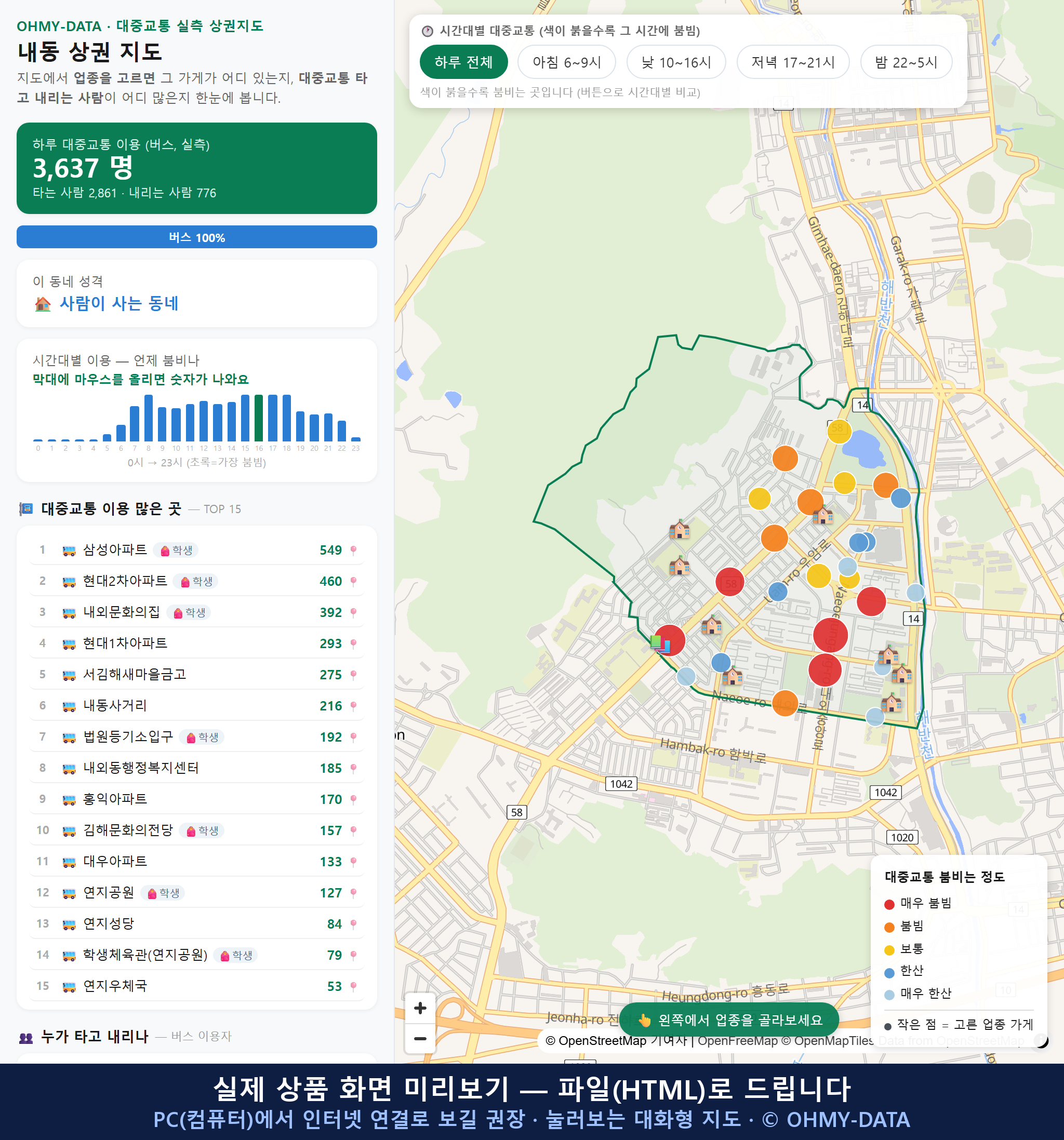Open the 홍익아파트 list row

[197, 799]
